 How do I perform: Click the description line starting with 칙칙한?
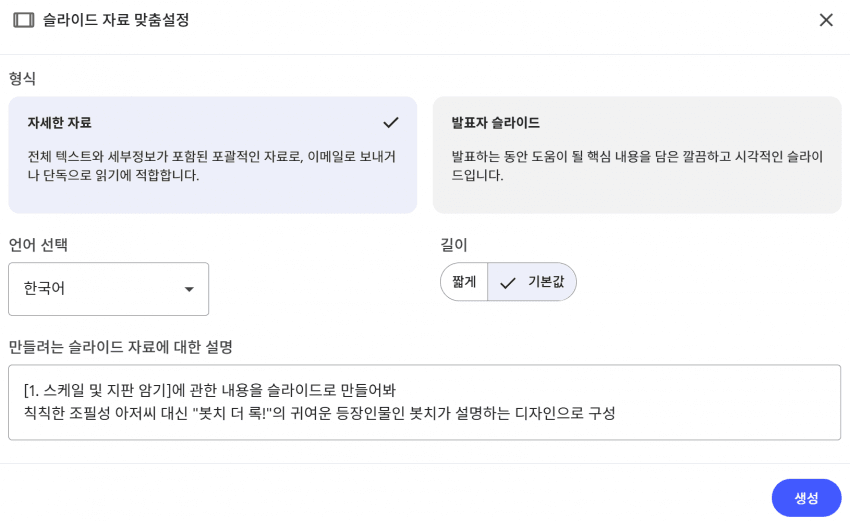tap(319, 413)
